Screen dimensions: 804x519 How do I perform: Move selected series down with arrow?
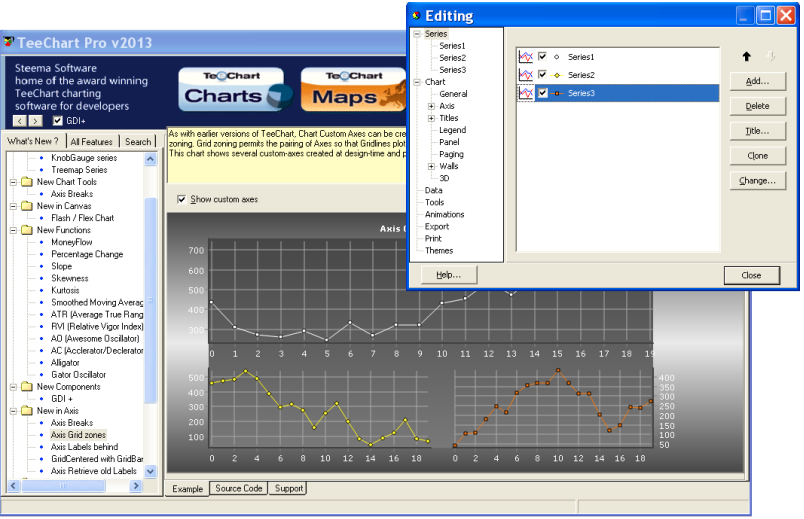771,56
